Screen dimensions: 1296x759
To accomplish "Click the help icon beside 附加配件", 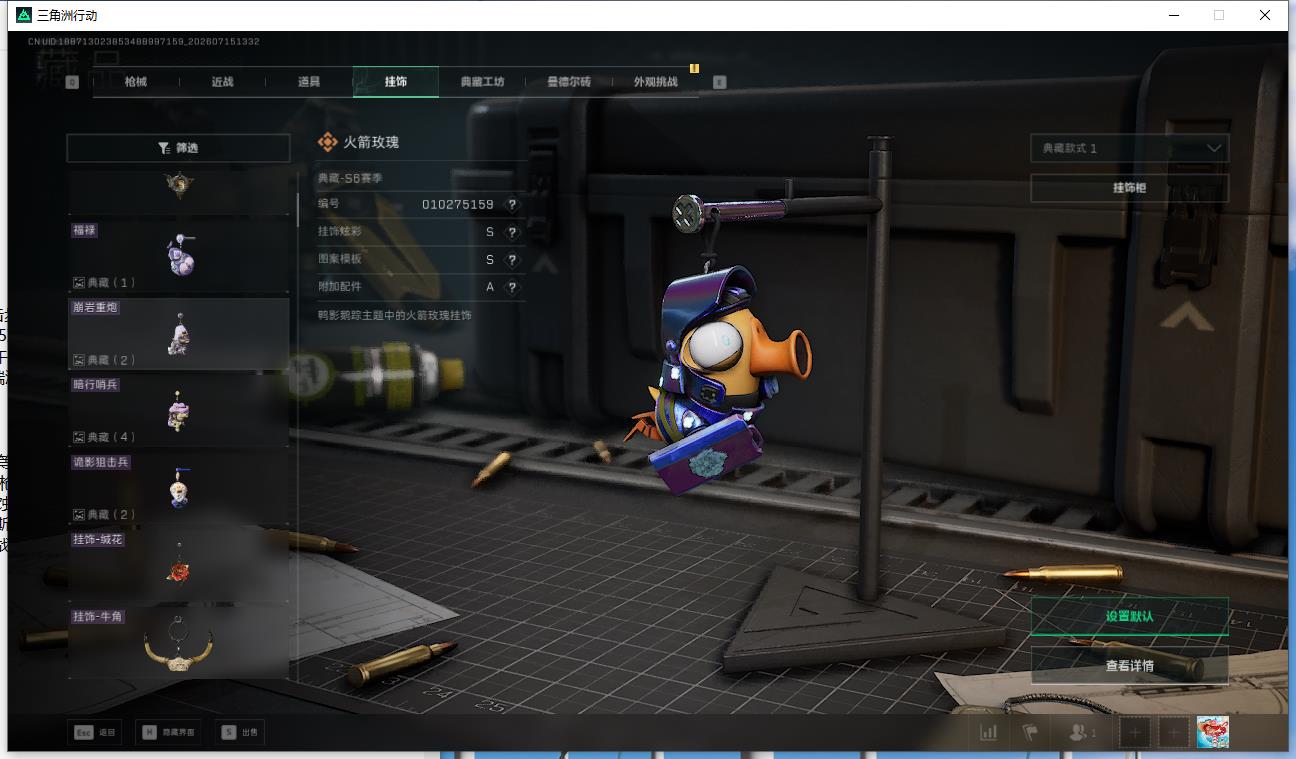I will click(x=512, y=287).
